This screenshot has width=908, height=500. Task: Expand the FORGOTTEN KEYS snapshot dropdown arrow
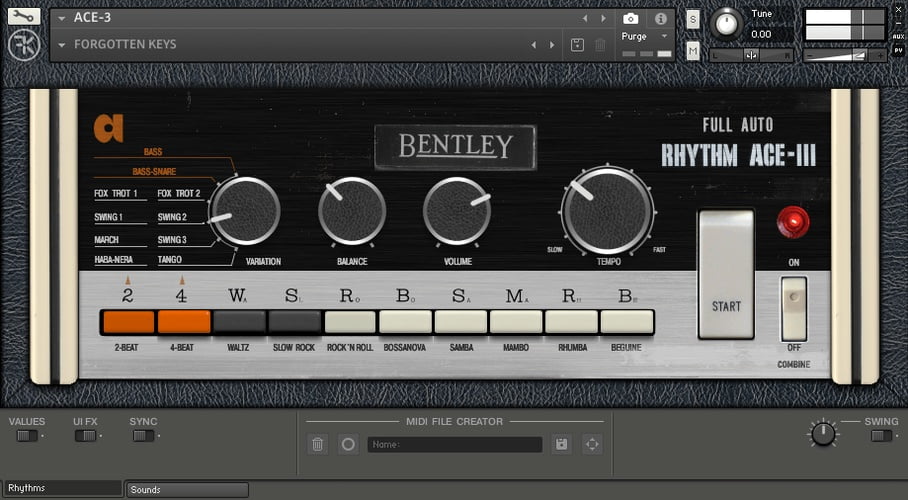coord(61,45)
